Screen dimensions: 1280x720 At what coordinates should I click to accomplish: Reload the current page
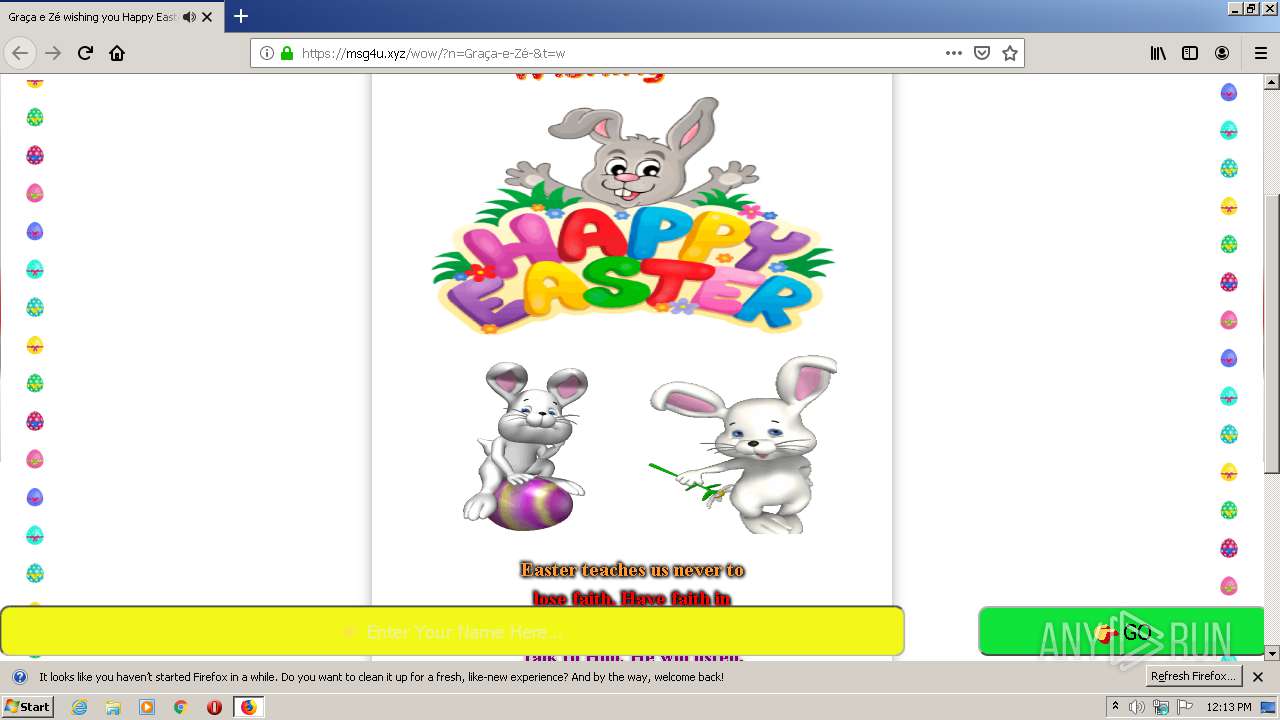point(85,53)
